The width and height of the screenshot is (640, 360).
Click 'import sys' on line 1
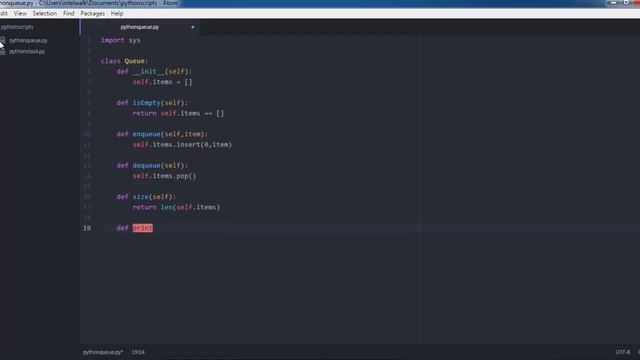click(120, 40)
